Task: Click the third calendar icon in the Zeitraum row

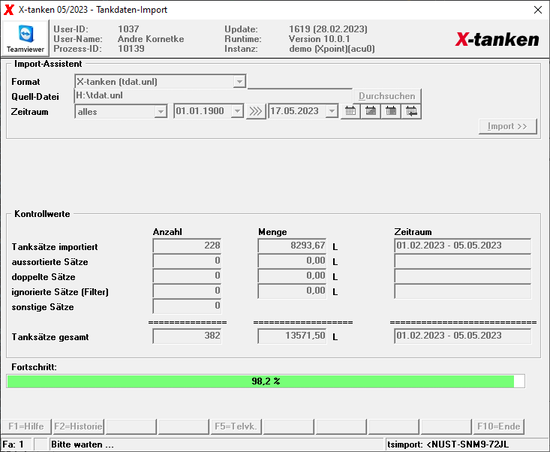Action: pos(391,112)
